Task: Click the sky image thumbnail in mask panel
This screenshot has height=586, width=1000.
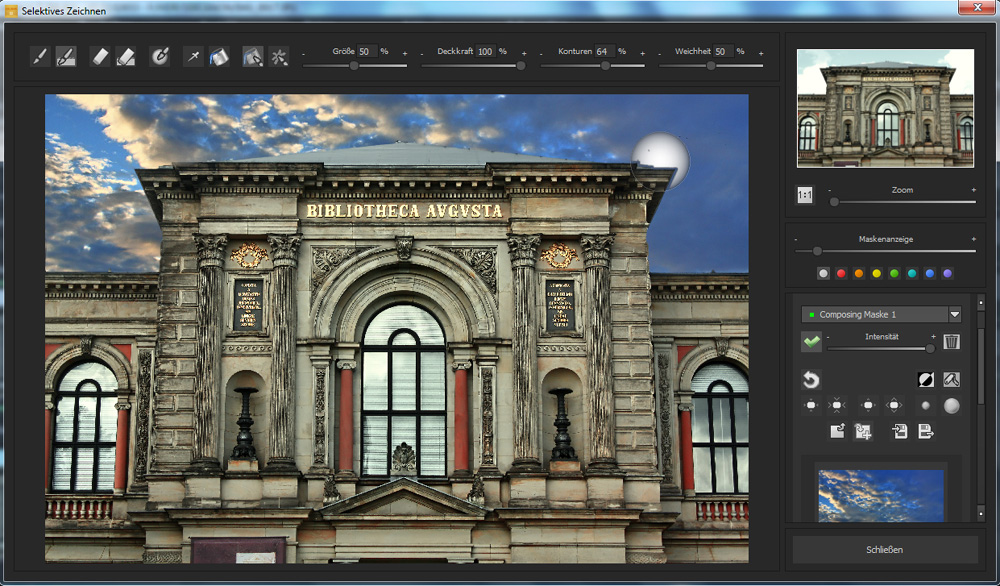Action: 881,495
